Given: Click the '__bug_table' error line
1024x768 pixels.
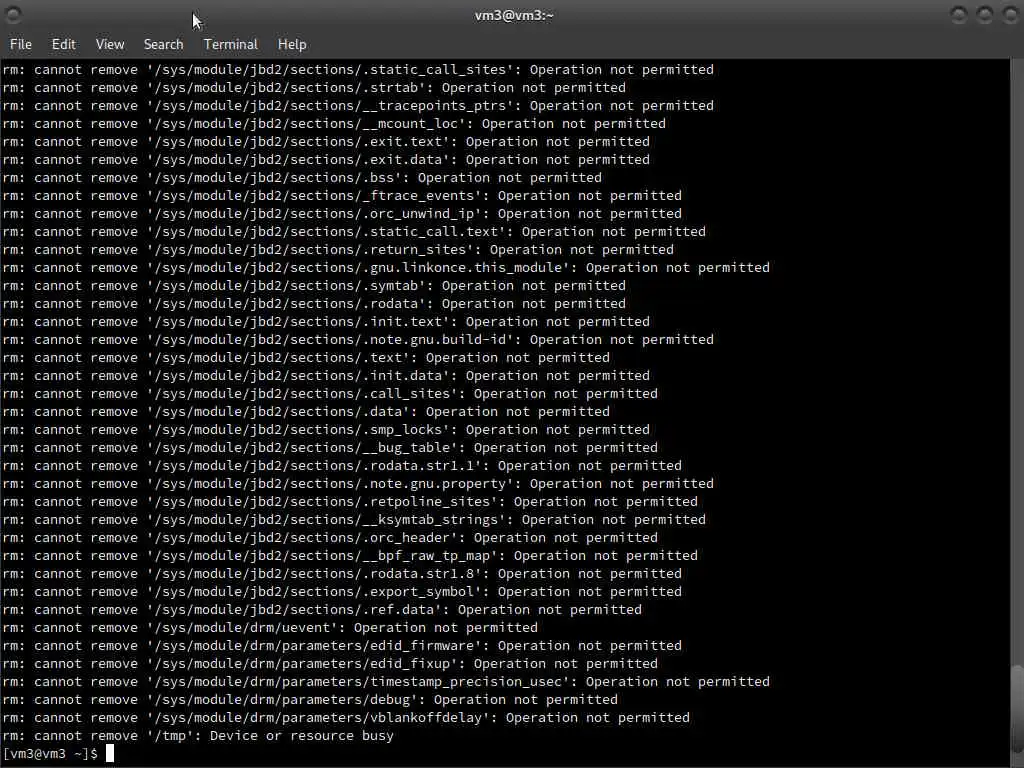Looking at the screenshot, I should tap(330, 447).
